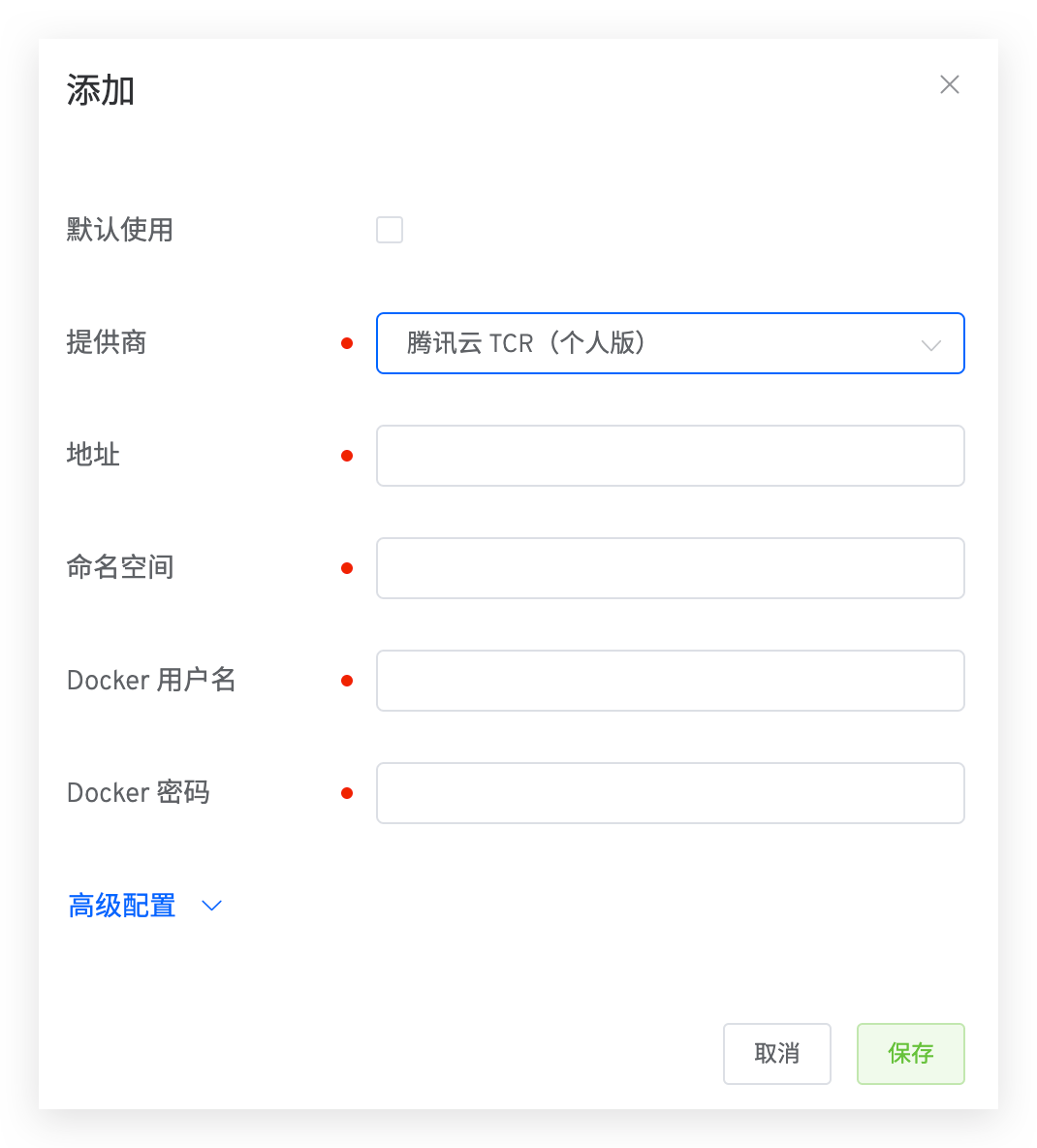This screenshot has height=1148, width=1037.
Task: Focus the 地址 input field
Action: tap(670, 456)
